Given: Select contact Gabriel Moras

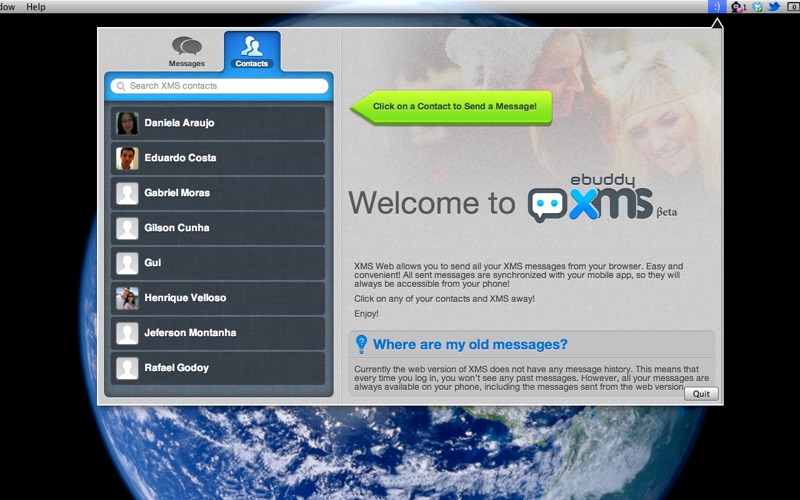Looking at the screenshot, I should (218, 193).
